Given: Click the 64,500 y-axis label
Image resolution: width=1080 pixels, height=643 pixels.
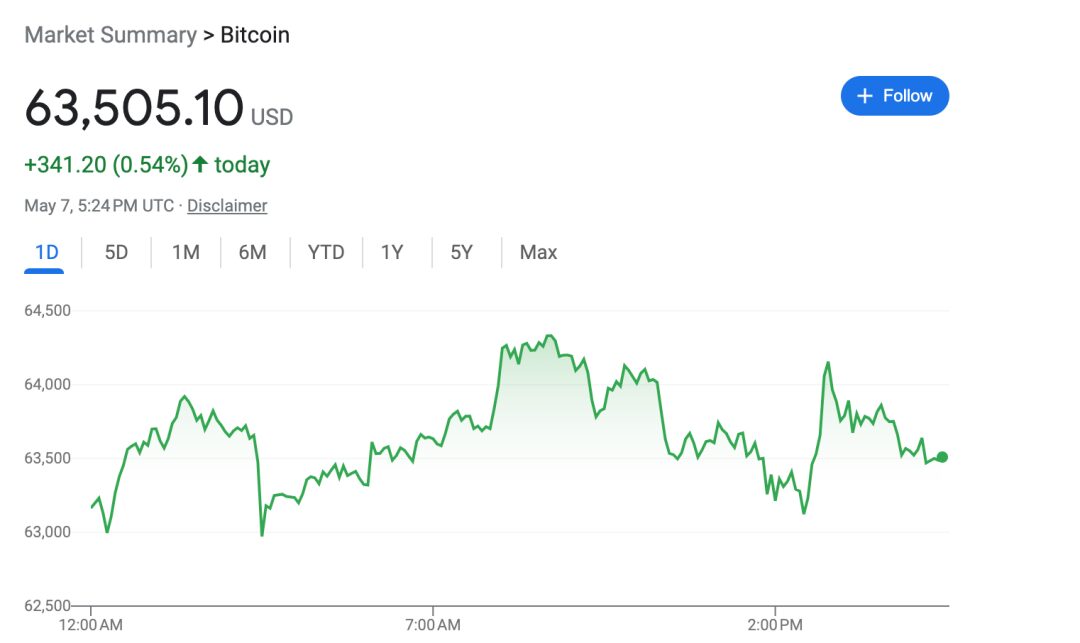Looking at the screenshot, I should tap(47, 311).
